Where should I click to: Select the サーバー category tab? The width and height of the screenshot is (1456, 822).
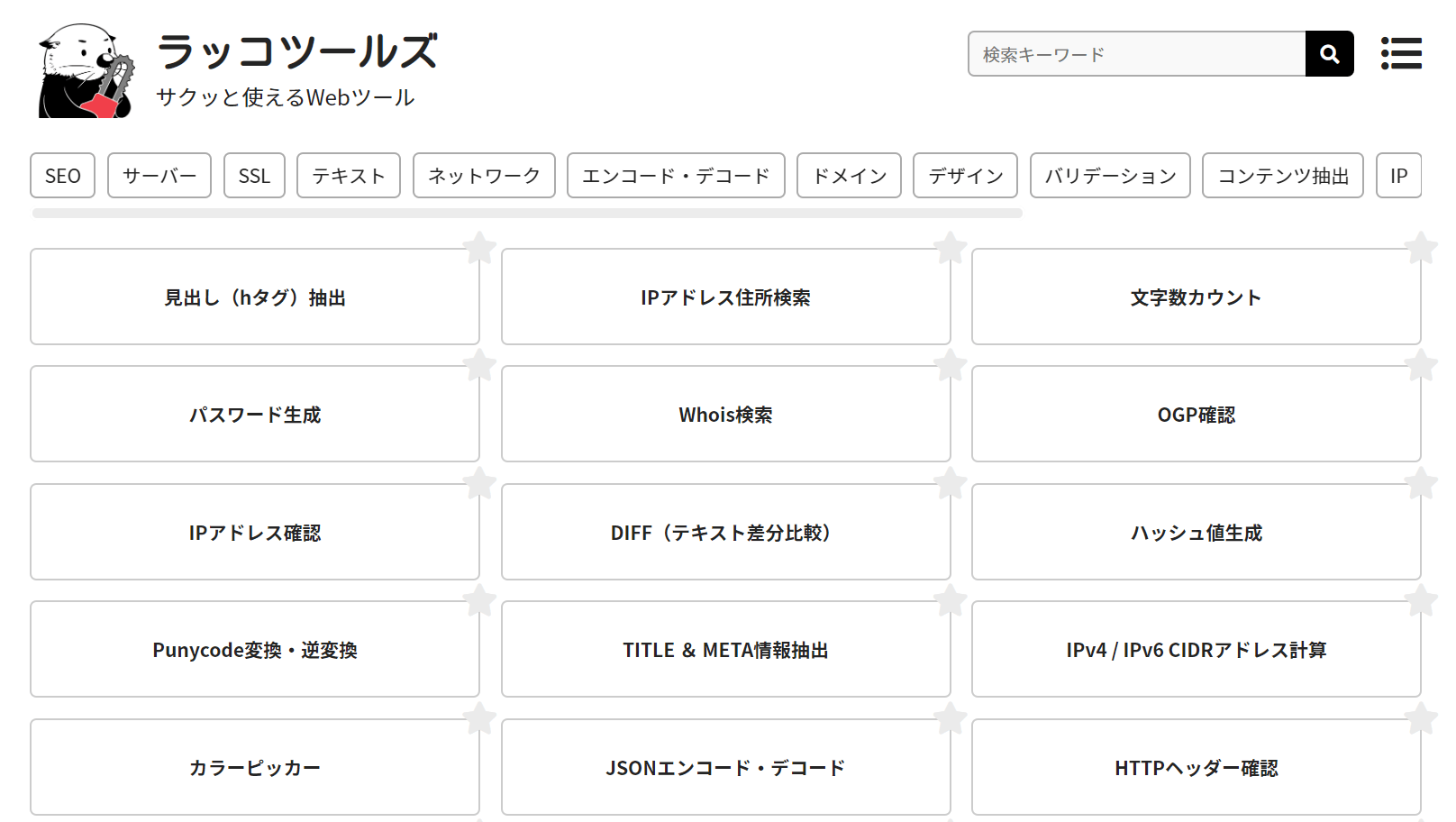coord(159,176)
